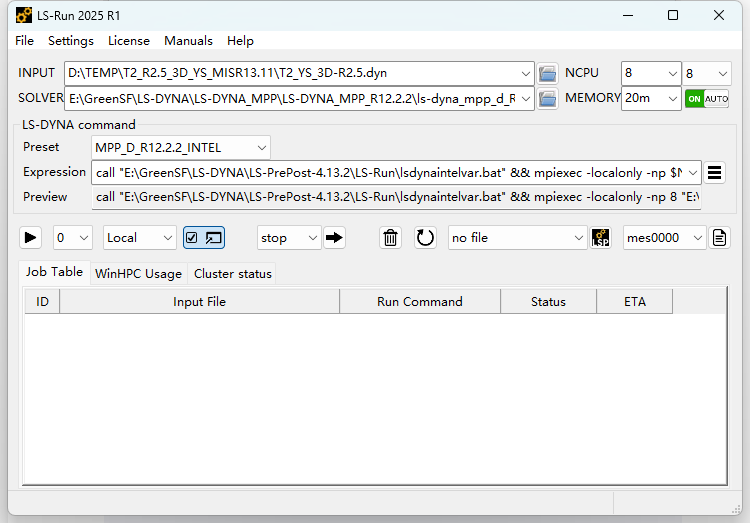
Task: Click the Preview command text field
Action: 397,197
